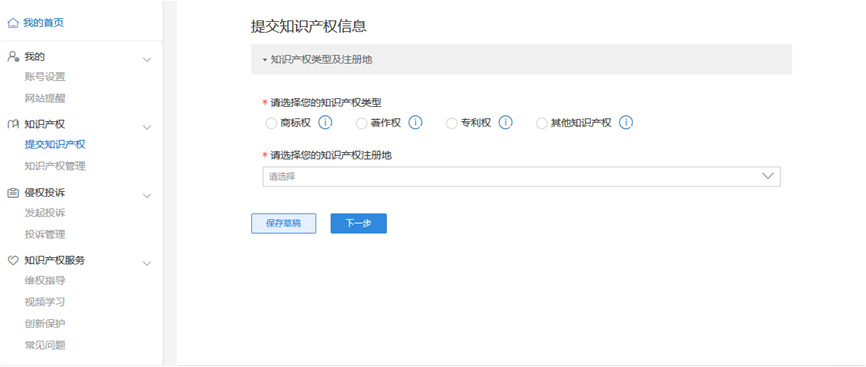Click the 知识产权 section label
Viewport: 866px width, 367px height.
(x=45, y=124)
